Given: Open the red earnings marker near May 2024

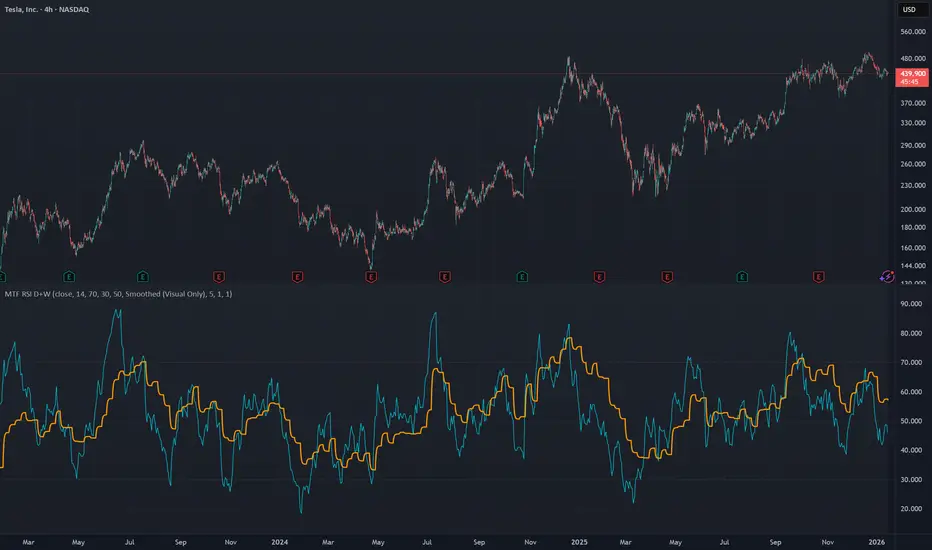Looking at the screenshot, I should tap(371, 276).
